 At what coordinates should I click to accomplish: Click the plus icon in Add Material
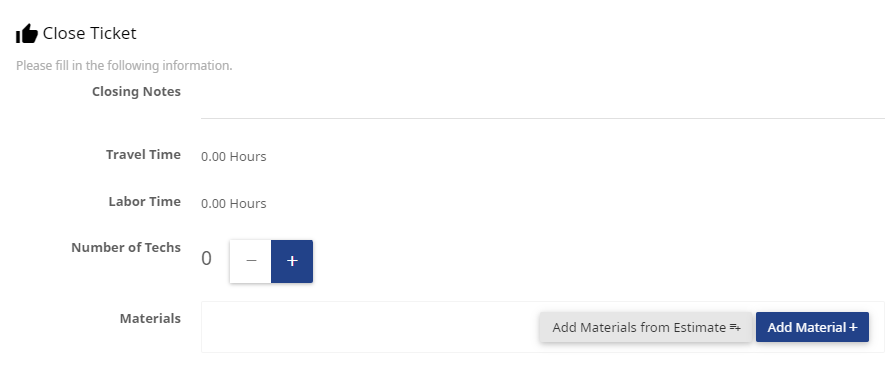[853, 327]
